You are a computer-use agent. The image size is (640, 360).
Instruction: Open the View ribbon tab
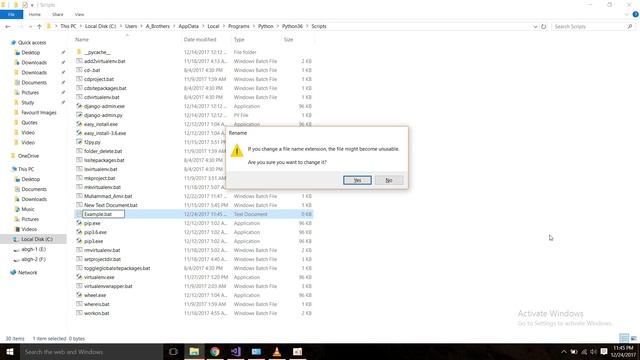click(79, 14)
